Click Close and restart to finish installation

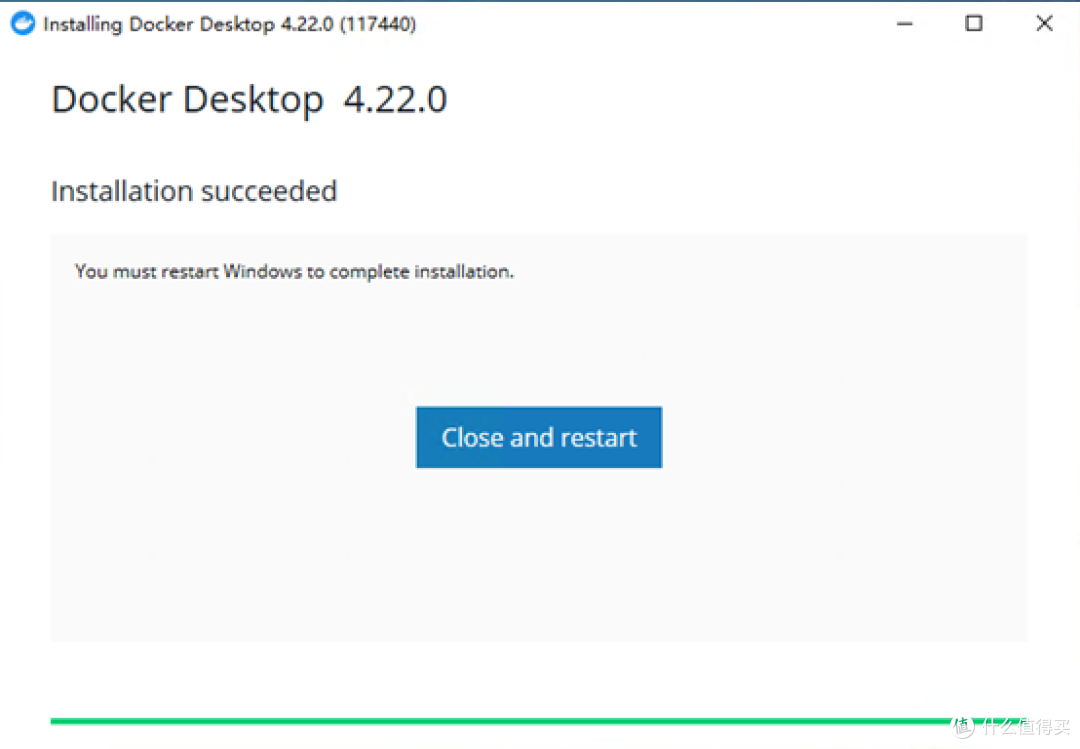pyautogui.click(x=538, y=437)
